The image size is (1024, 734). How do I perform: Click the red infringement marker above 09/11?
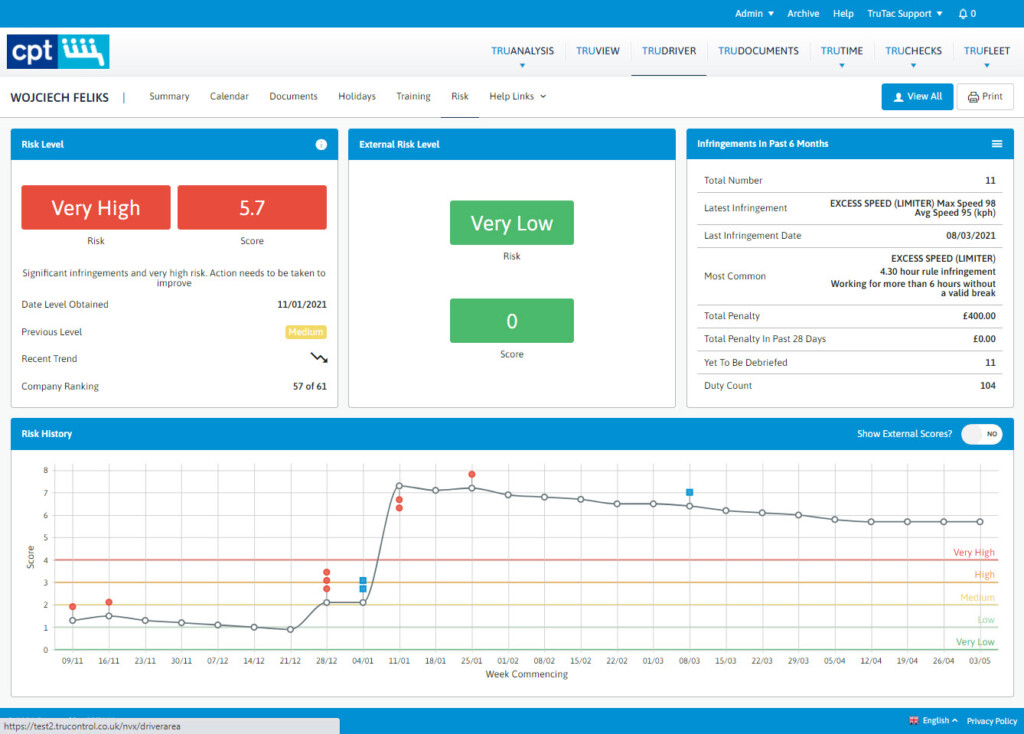click(72, 607)
